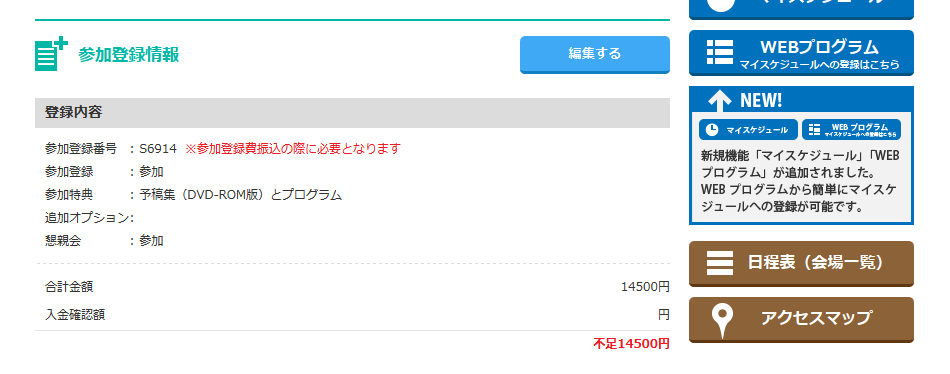The image size is (950, 374).
Task: Select the small WEB プログラム button in NEW box
Action: pos(851,130)
